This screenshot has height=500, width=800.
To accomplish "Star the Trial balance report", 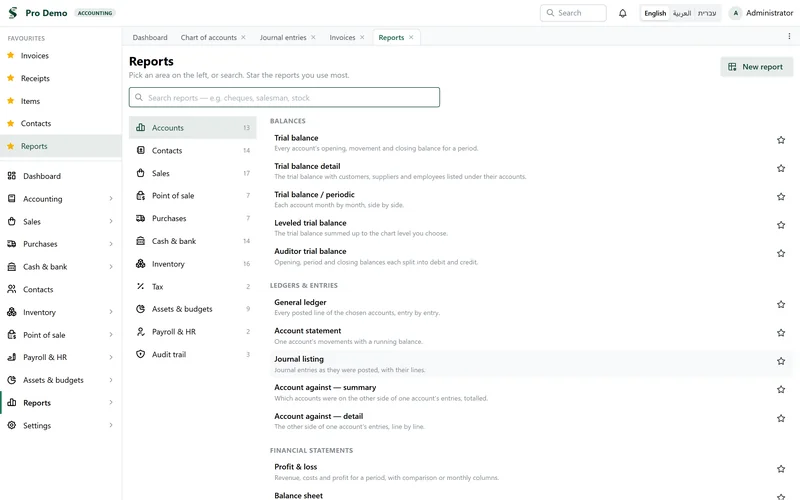I will (781, 140).
